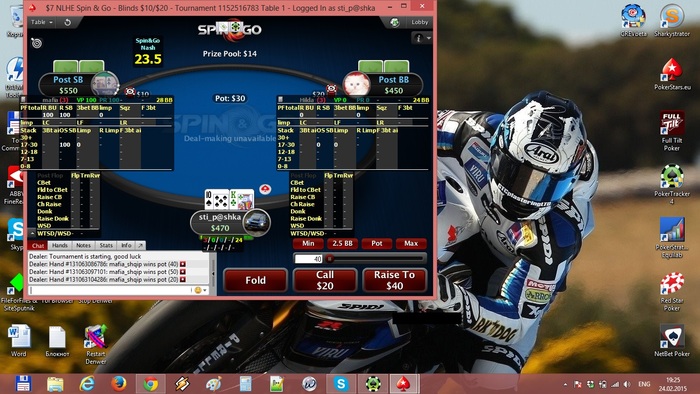Click the replay hand circular-arrow icon
700x394 pixels.
67,22
